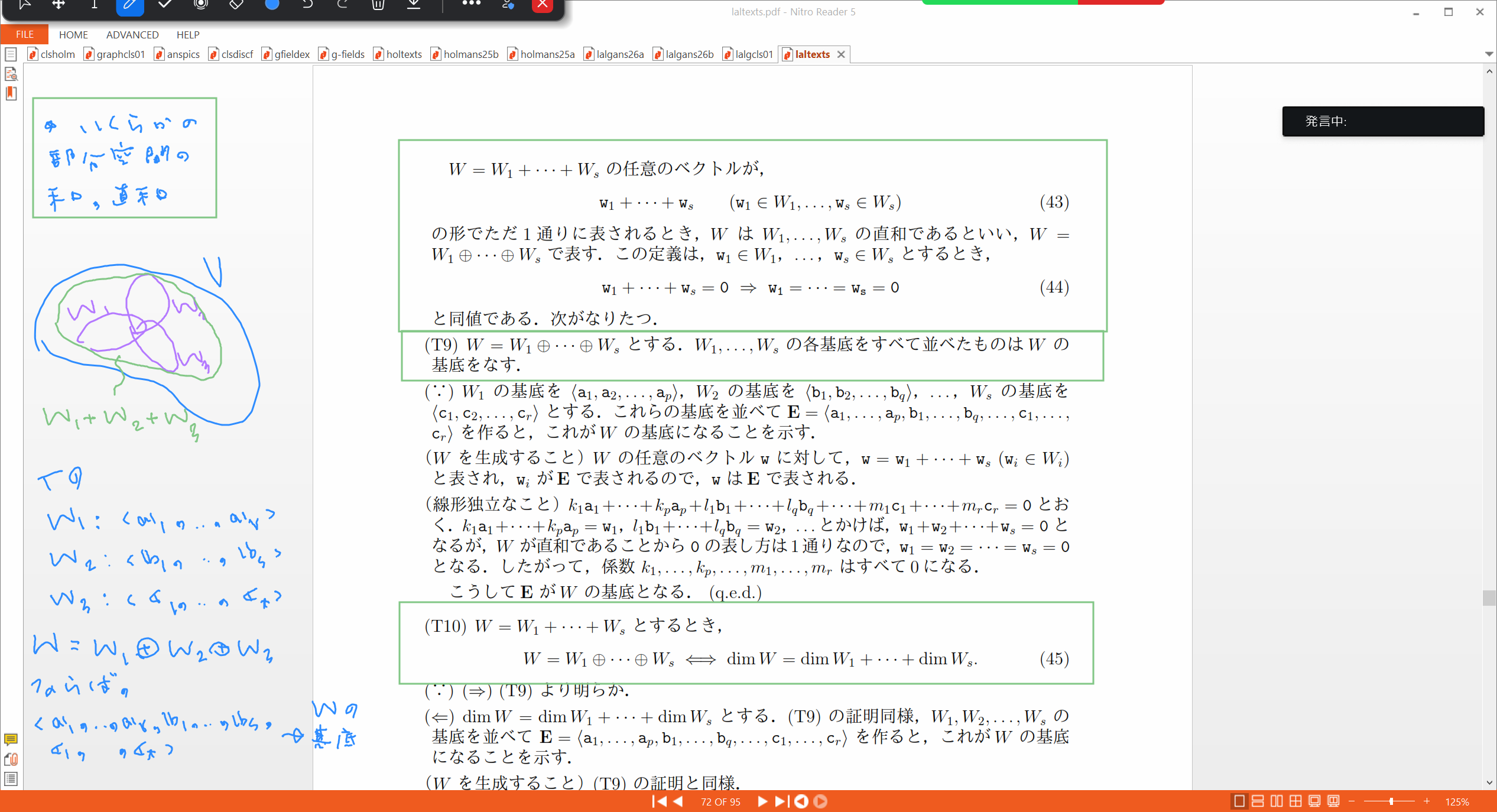Click the scroll down arrow of document
This screenshot has width=1497, height=812.
1489,783
